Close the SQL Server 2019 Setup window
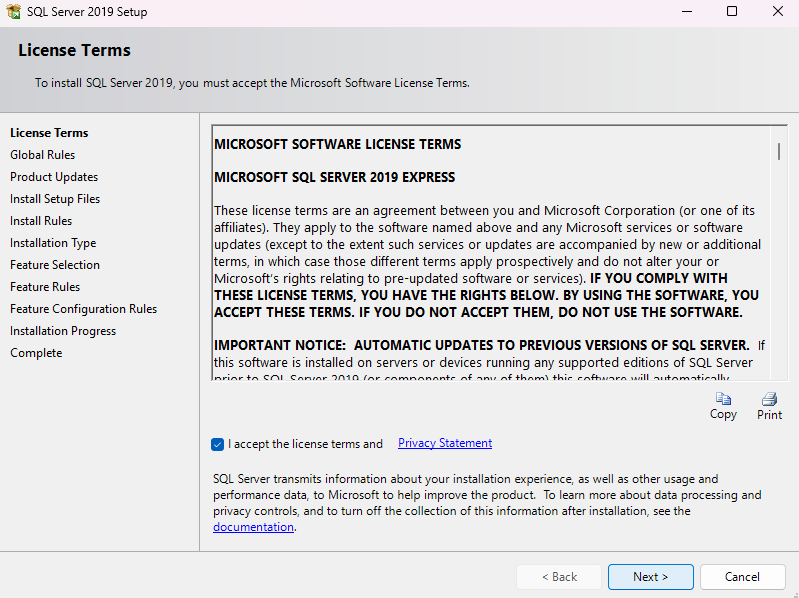This screenshot has width=799, height=598. [x=778, y=11]
